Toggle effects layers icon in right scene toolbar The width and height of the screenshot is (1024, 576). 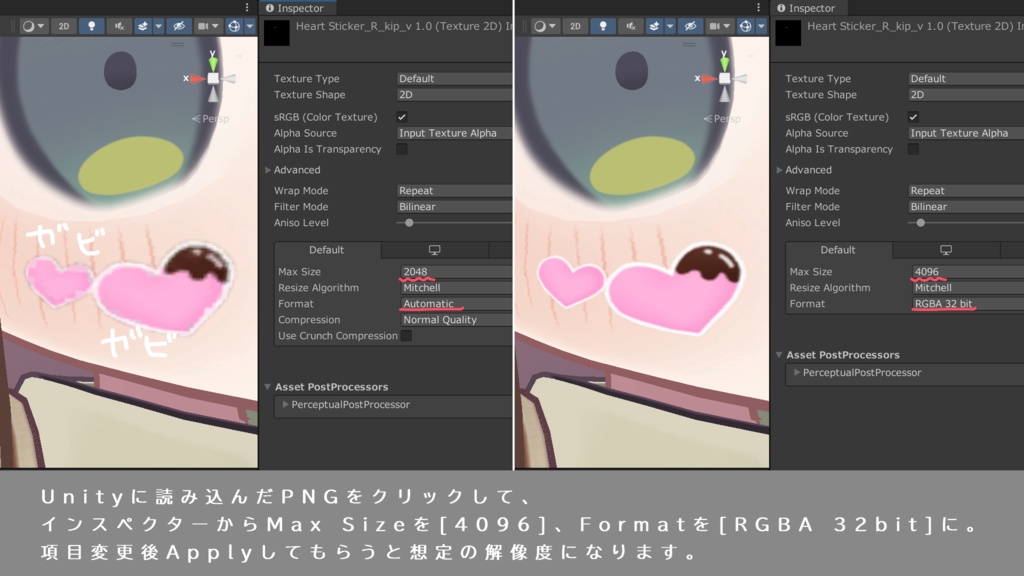[x=654, y=26]
